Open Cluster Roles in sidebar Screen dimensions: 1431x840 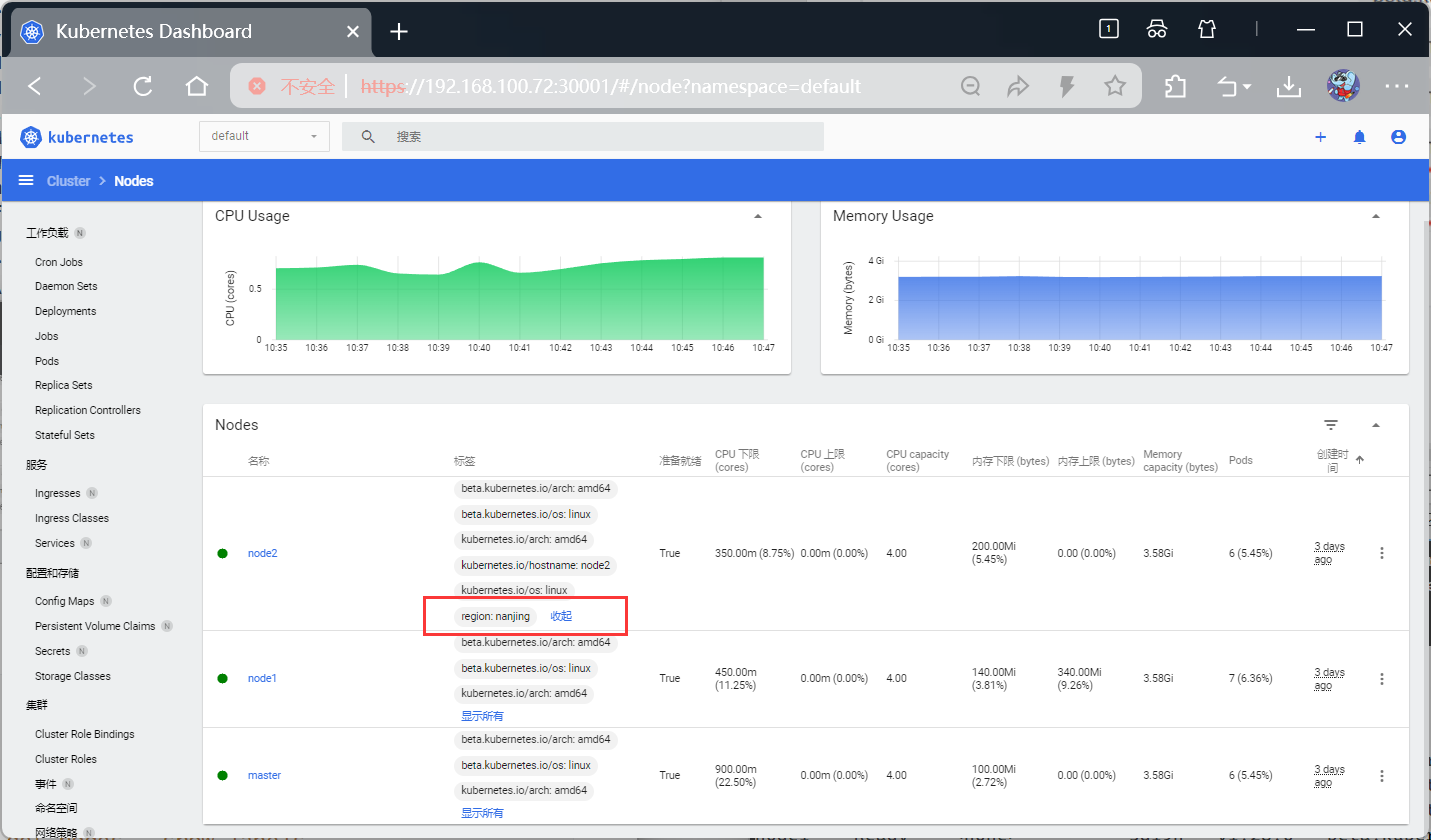pyautogui.click(x=66, y=759)
